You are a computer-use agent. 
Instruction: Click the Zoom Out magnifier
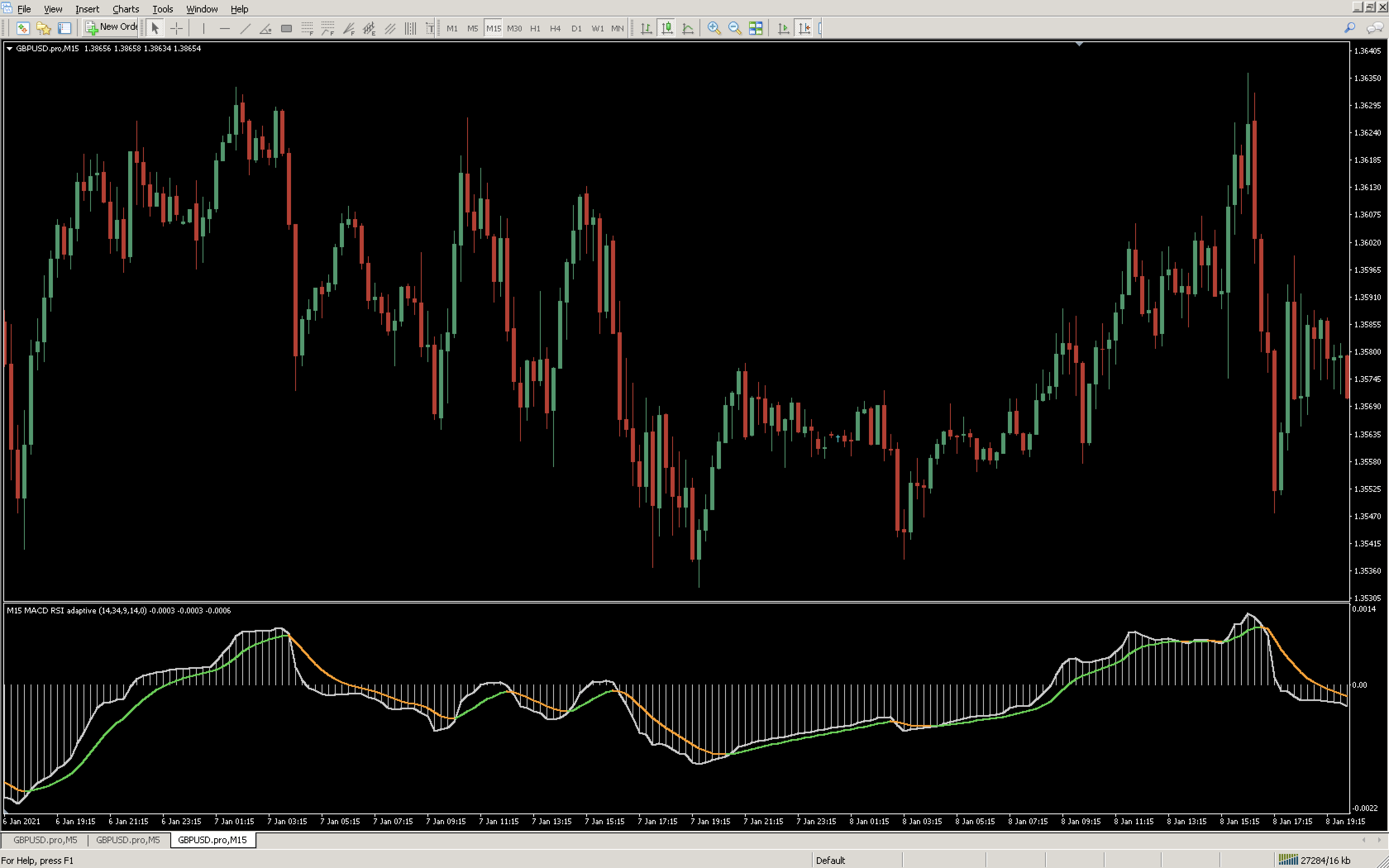point(734,28)
